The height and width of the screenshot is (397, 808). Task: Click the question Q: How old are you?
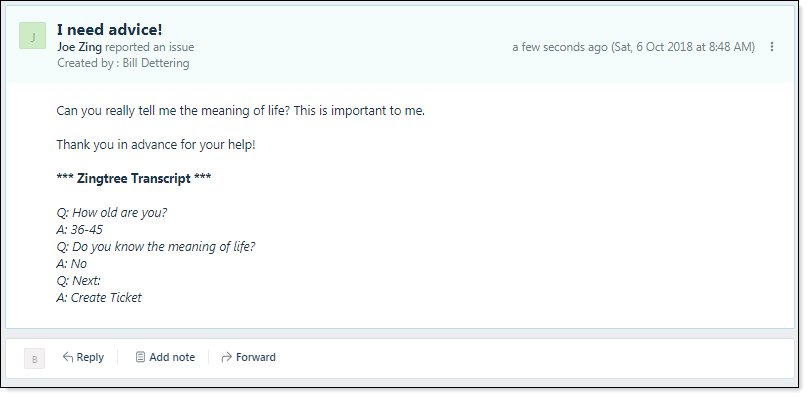(112, 212)
